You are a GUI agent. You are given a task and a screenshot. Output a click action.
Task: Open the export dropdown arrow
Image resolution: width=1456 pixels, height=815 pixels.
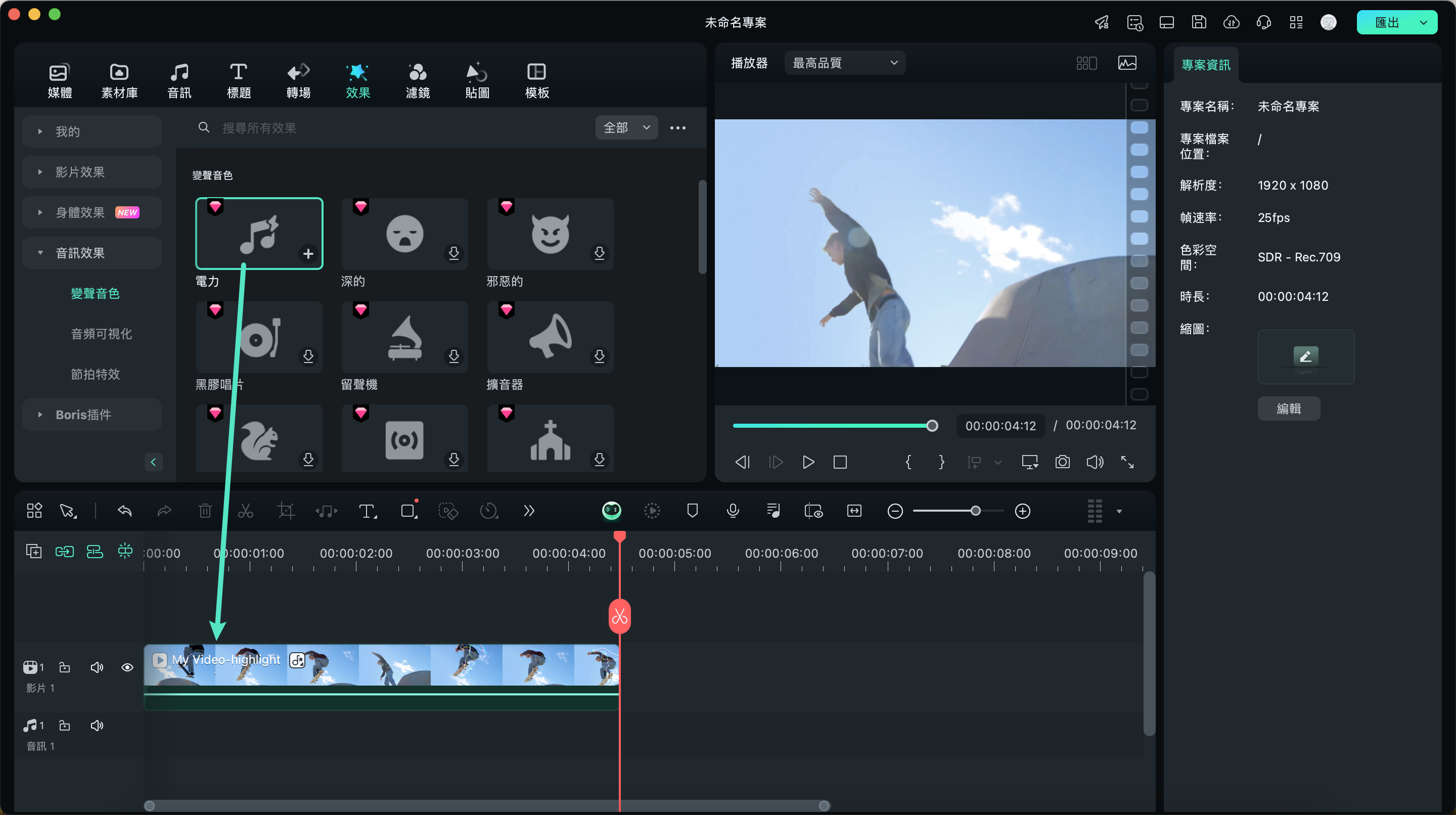tap(1424, 23)
